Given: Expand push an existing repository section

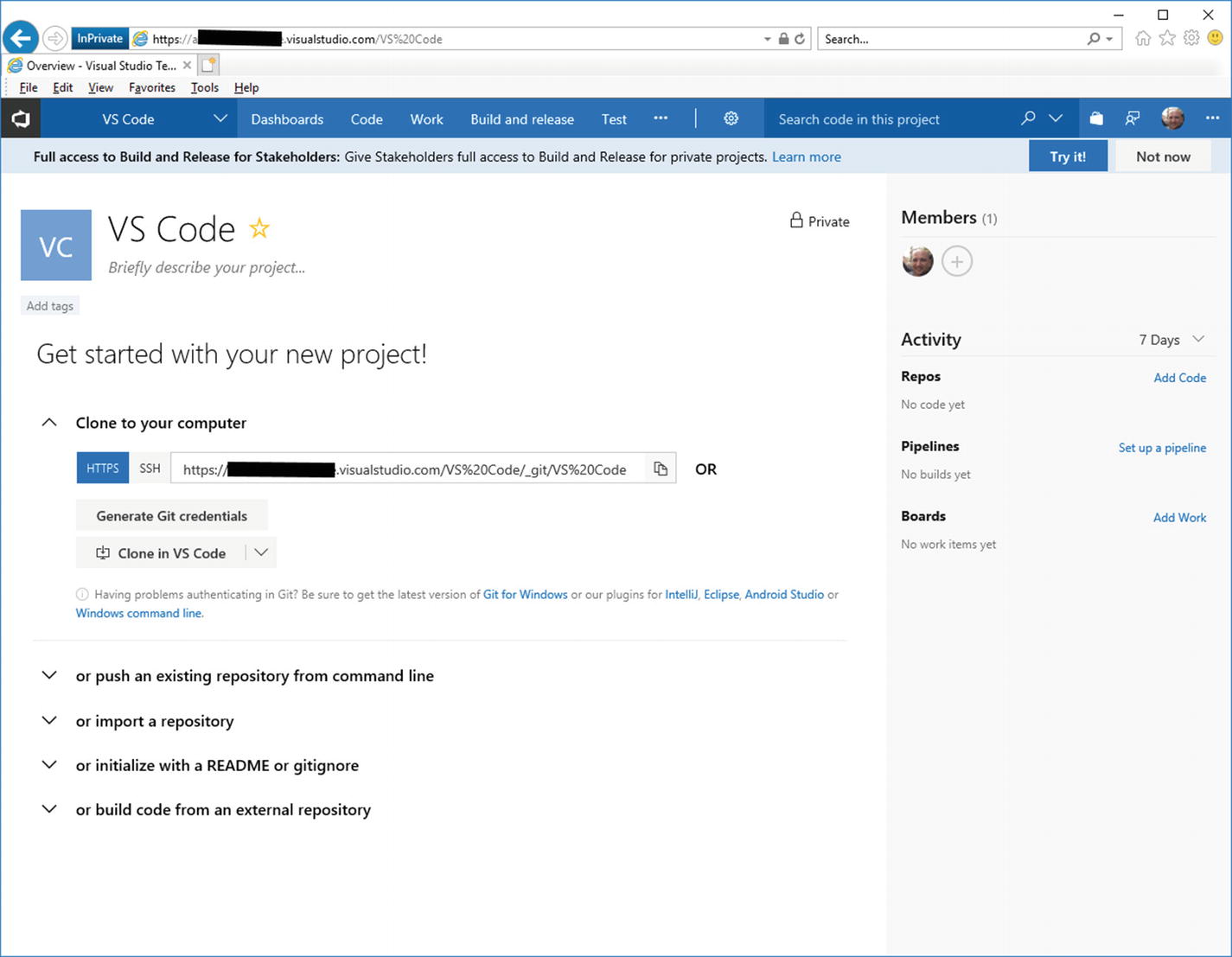Looking at the screenshot, I should [x=49, y=676].
